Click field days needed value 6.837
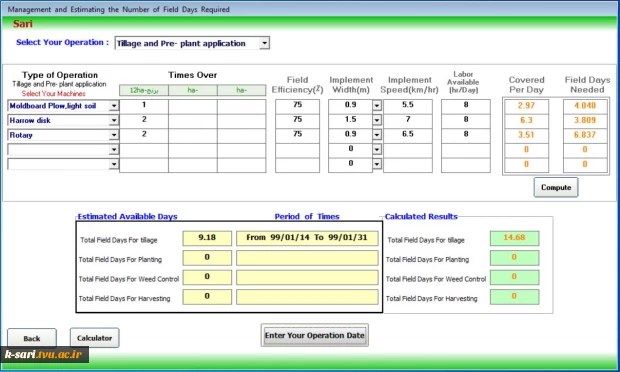The width and height of the screenshot is (620, 372). click(x=585, y=135)
